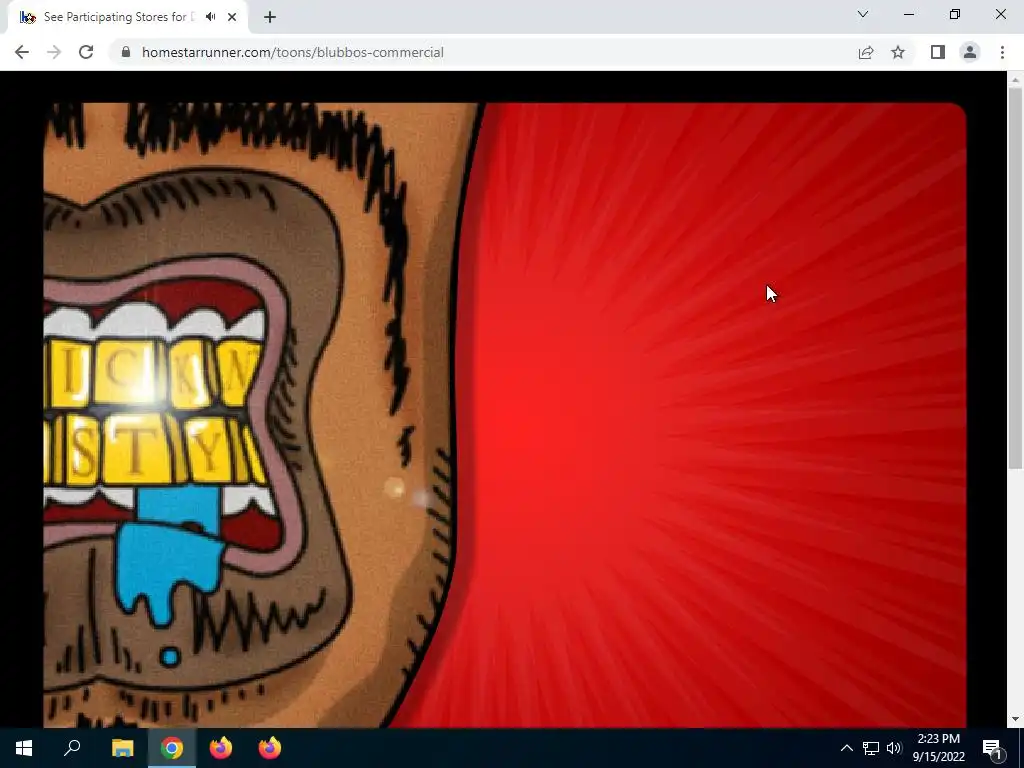Click the browser back arrow
Screen dimensions: 1024x768
[x=22, y=52]
